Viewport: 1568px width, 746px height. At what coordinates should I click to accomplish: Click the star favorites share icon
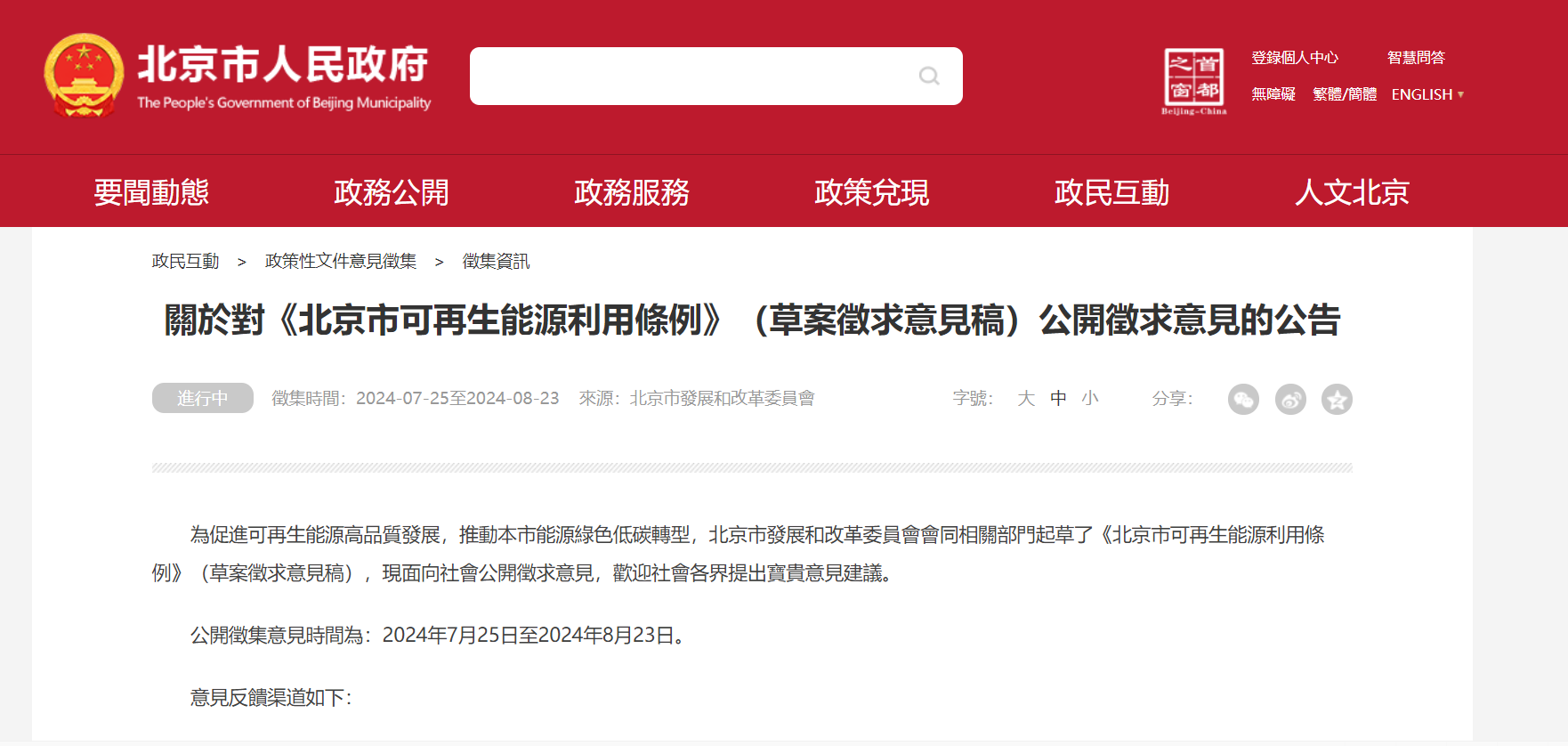tap(1337, 400)
